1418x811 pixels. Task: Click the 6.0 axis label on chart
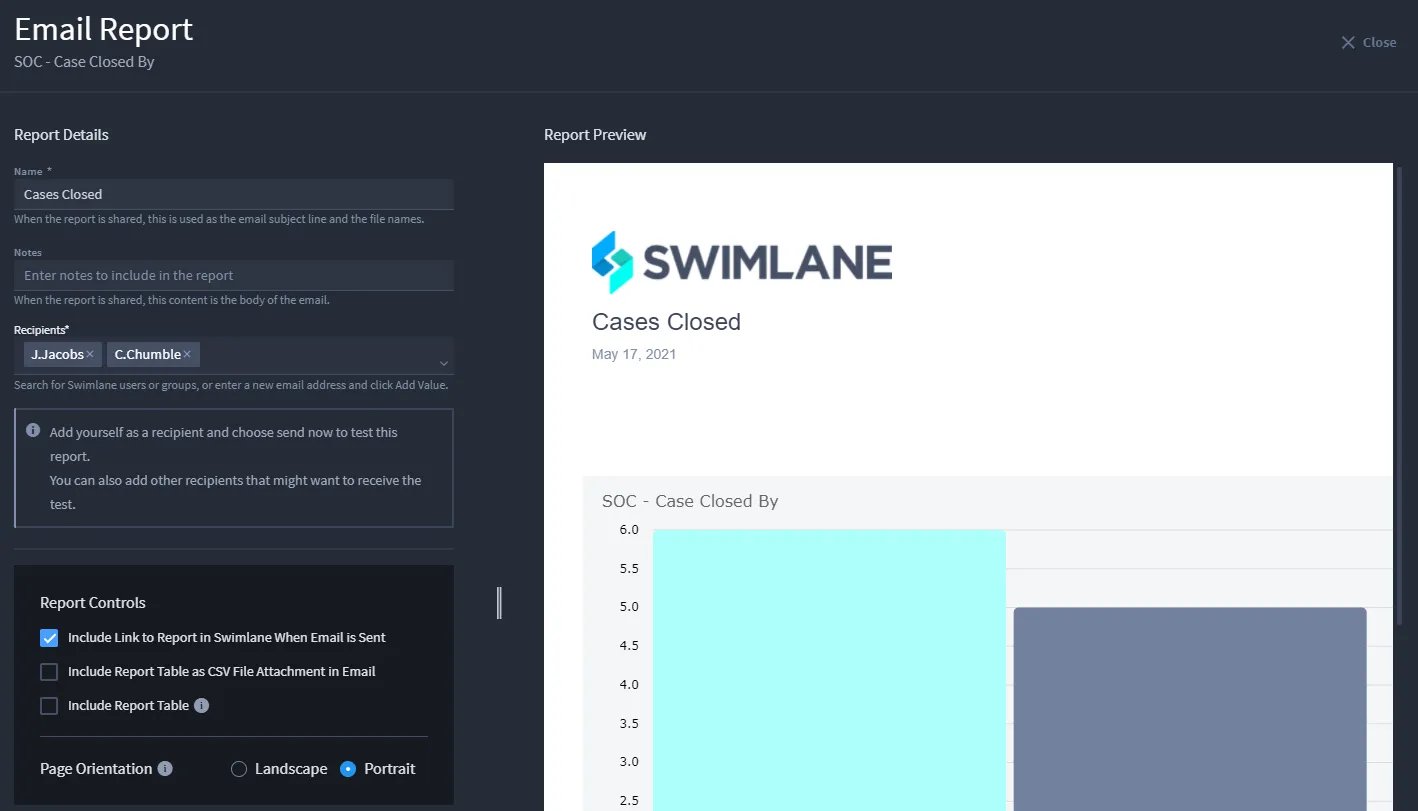point(629,530)
